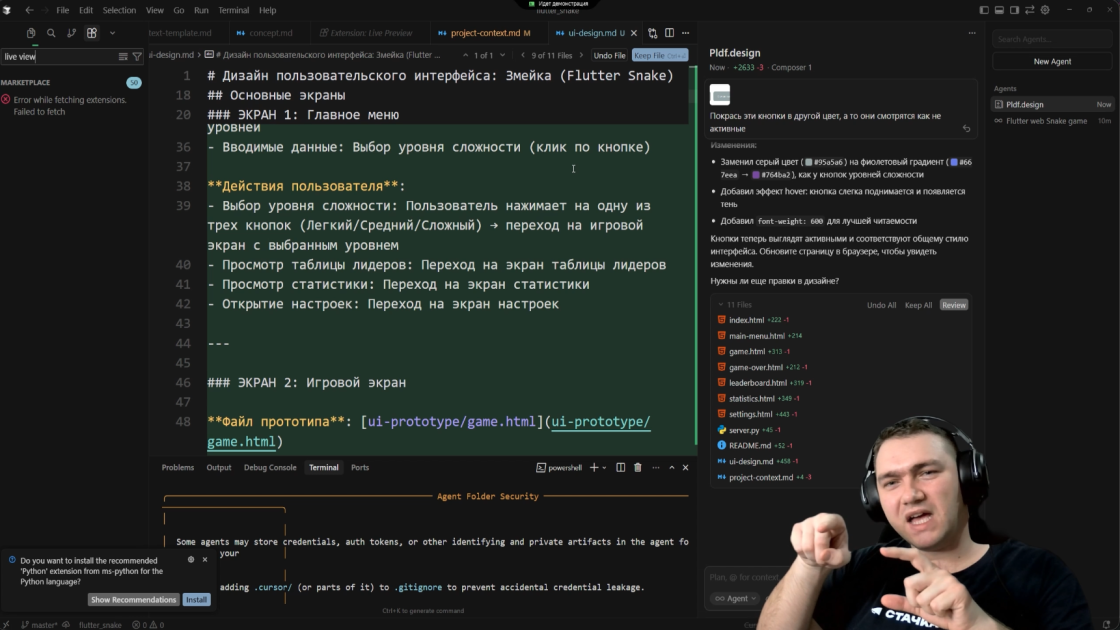Open editor more actions menu
The image size is (1120, 630).
click(686, 33)
